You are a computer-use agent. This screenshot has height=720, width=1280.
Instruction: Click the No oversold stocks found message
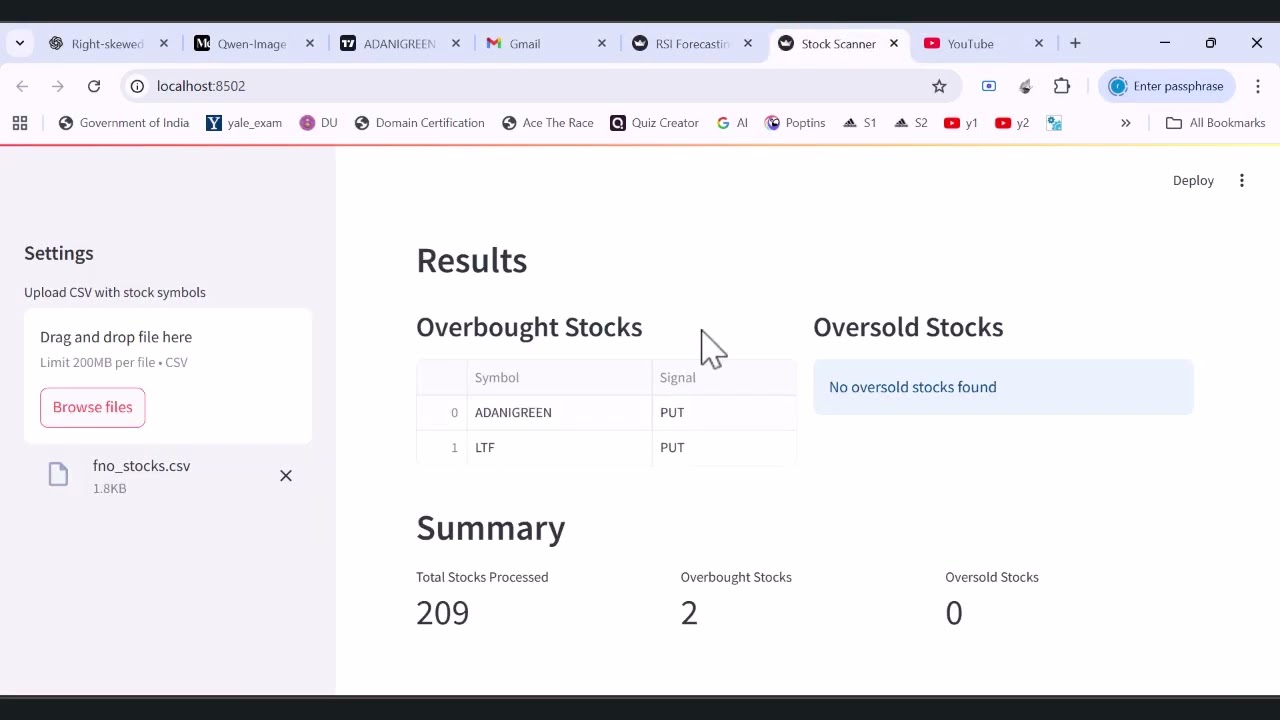pyautogui.click(x=1003, y=387)
